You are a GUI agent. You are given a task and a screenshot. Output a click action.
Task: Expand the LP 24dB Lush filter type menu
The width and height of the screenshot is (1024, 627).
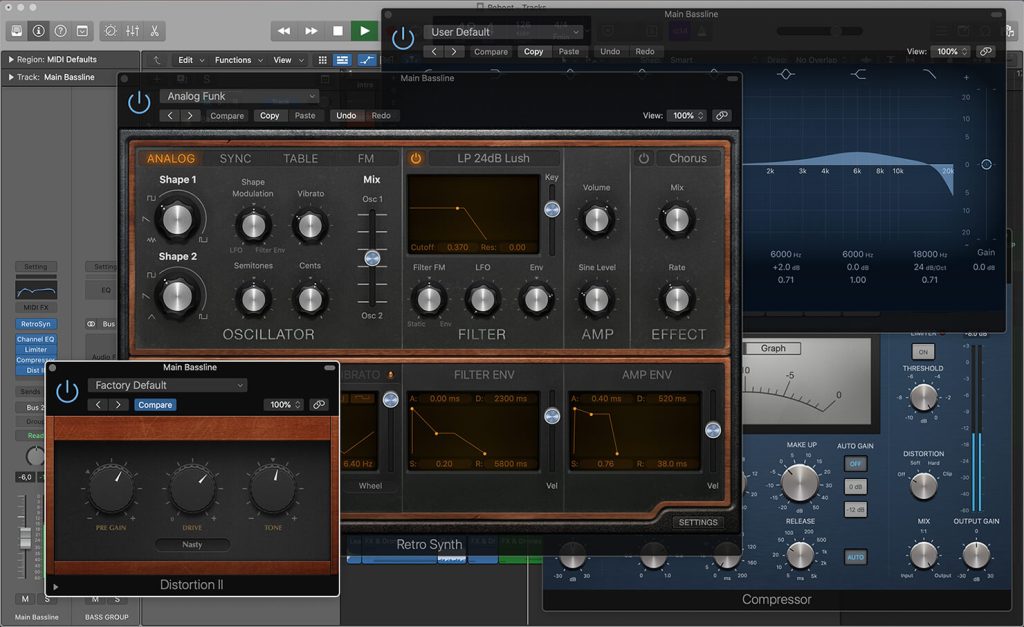(x=493, y=158)
